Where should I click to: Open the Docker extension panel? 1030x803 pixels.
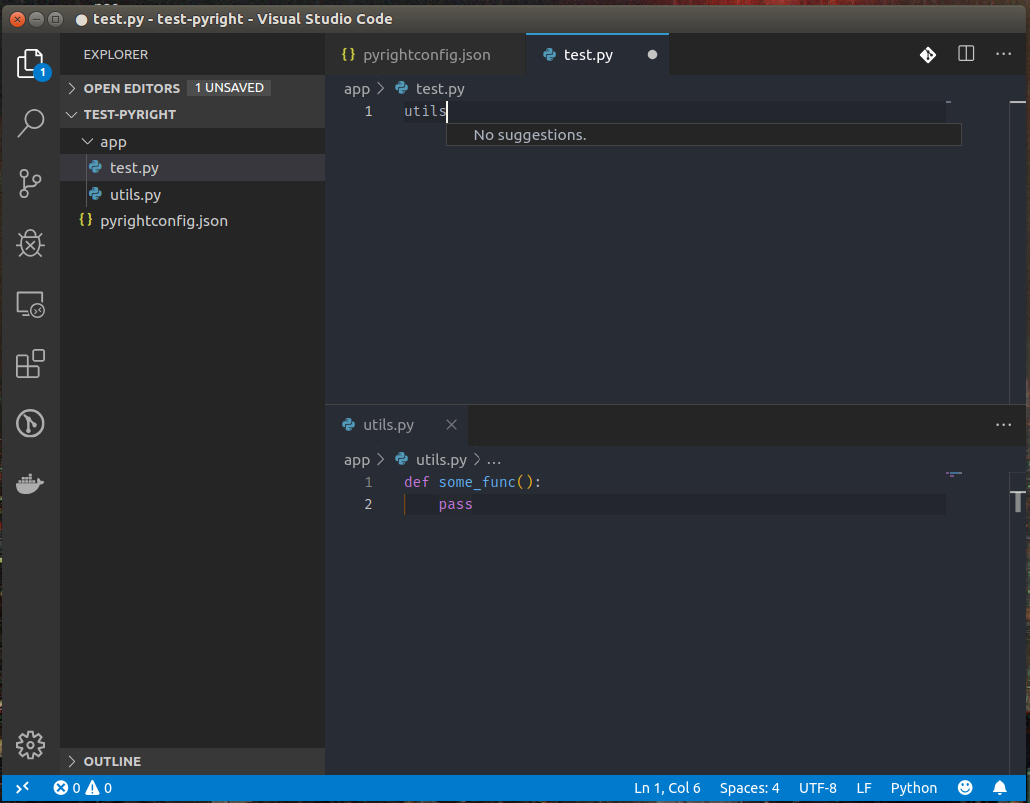[x=30, y=484]
